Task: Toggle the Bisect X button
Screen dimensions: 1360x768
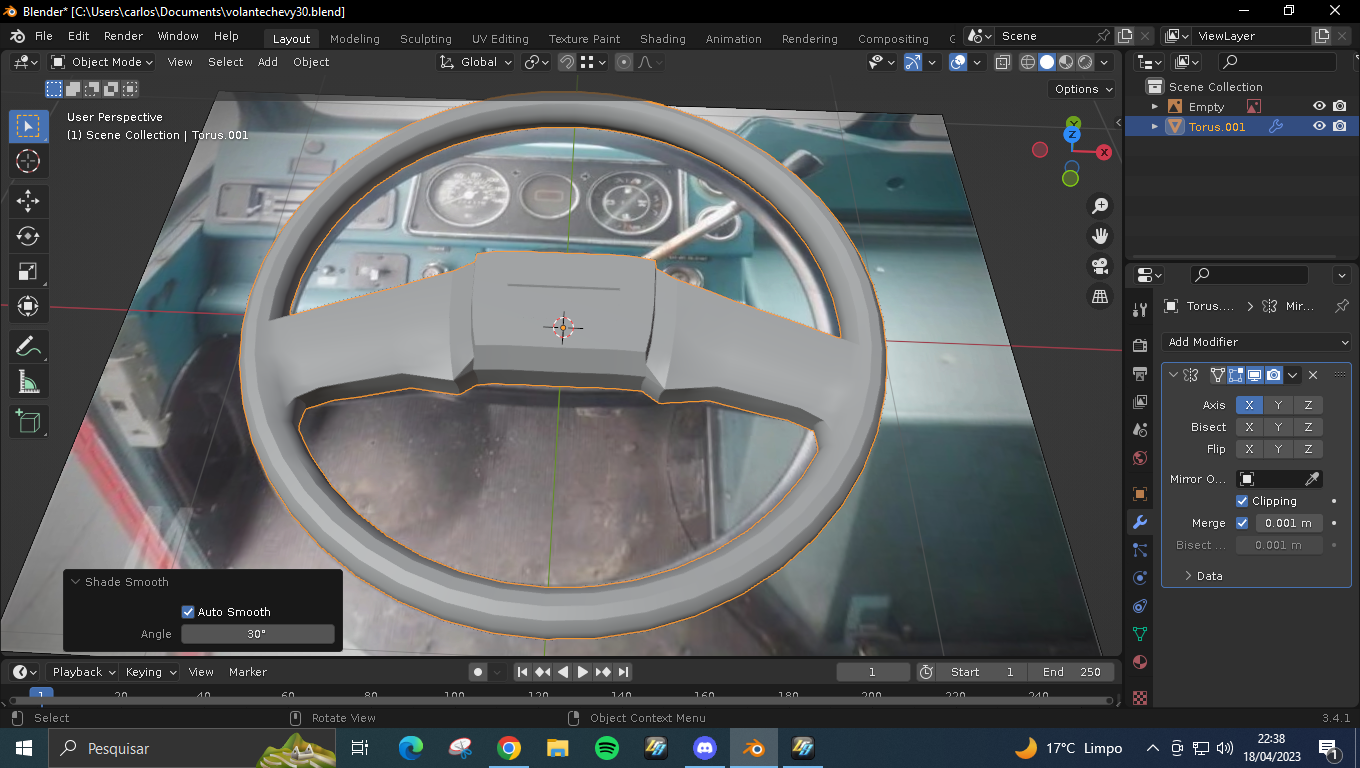Action: click(x=1249, y=427)
